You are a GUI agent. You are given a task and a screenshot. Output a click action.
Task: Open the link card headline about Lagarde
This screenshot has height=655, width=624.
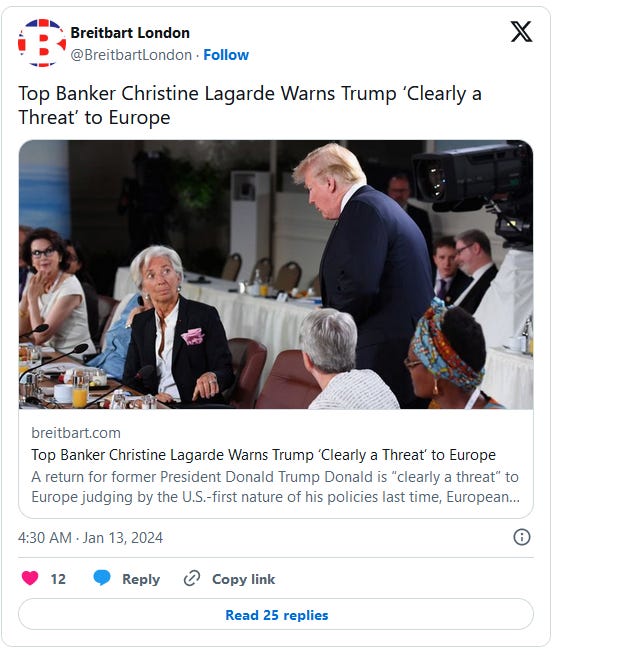tap(264, 455)
